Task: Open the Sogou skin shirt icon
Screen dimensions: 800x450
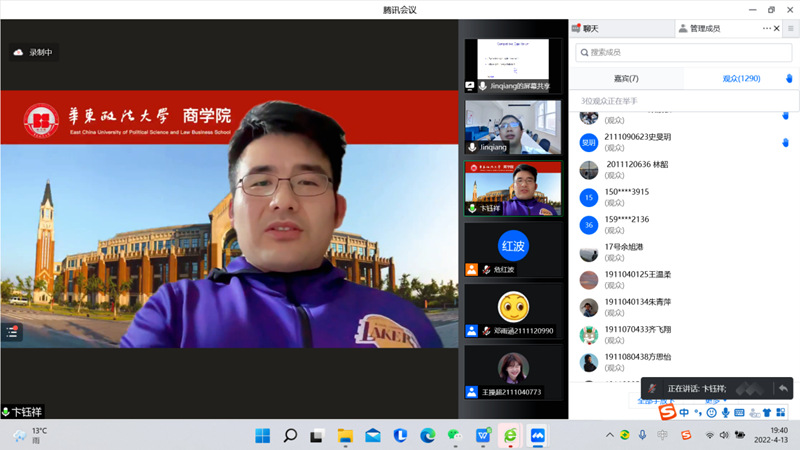Action: pyautogui.click(x=767, y=412)
